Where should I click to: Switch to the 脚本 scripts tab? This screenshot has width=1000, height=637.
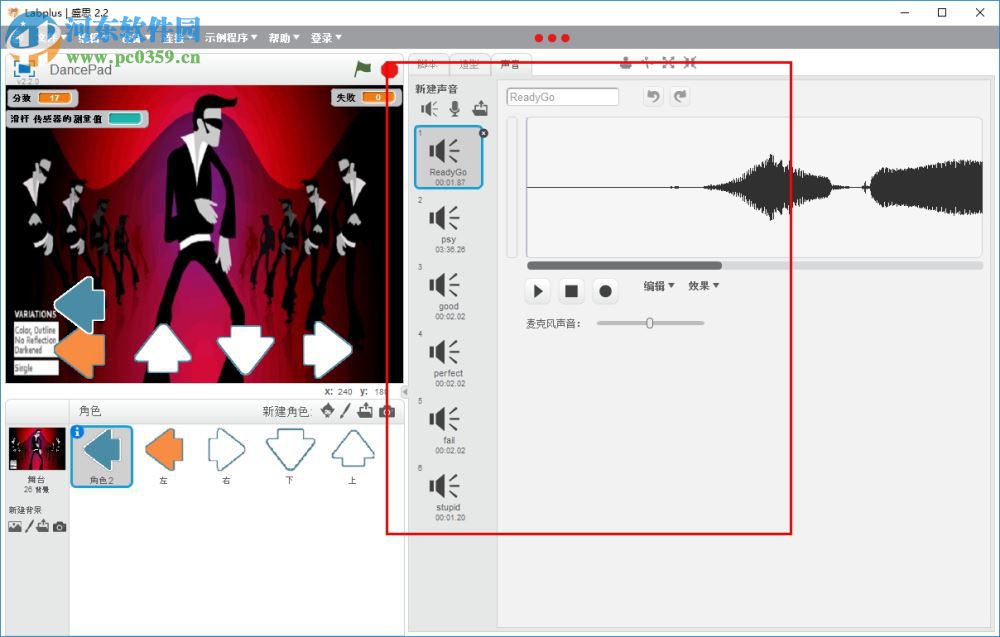[428, 64]
